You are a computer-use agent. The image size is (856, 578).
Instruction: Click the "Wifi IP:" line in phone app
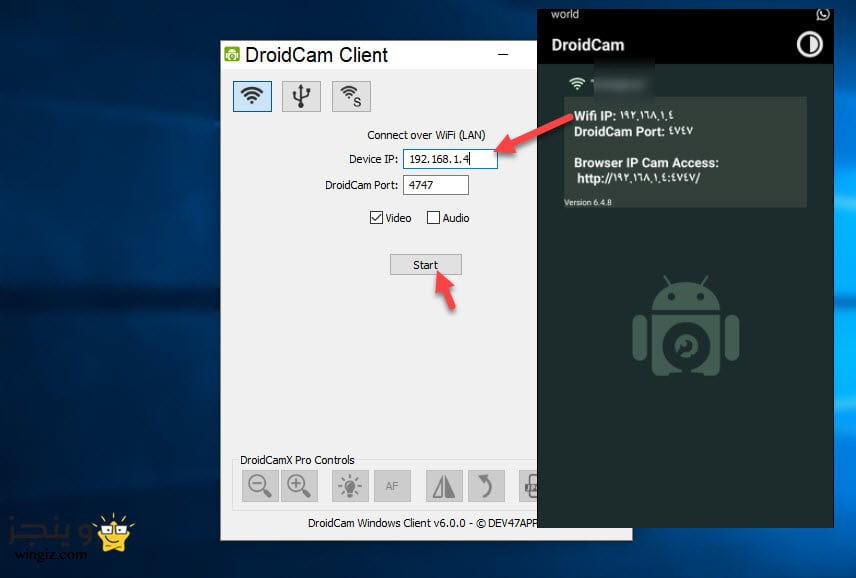pos(623,115)
